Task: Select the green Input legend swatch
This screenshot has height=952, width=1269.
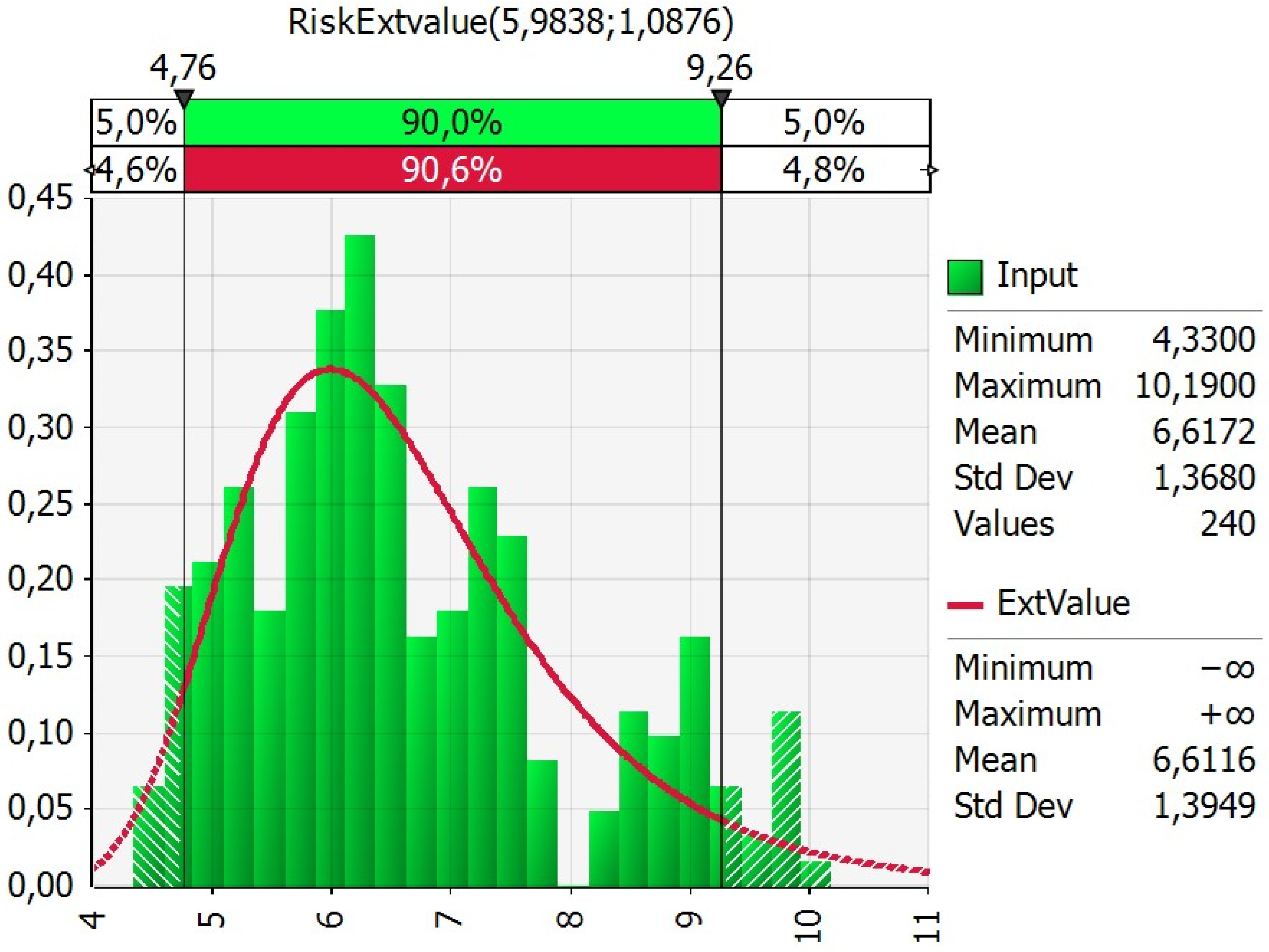Action: pos(965,277)
